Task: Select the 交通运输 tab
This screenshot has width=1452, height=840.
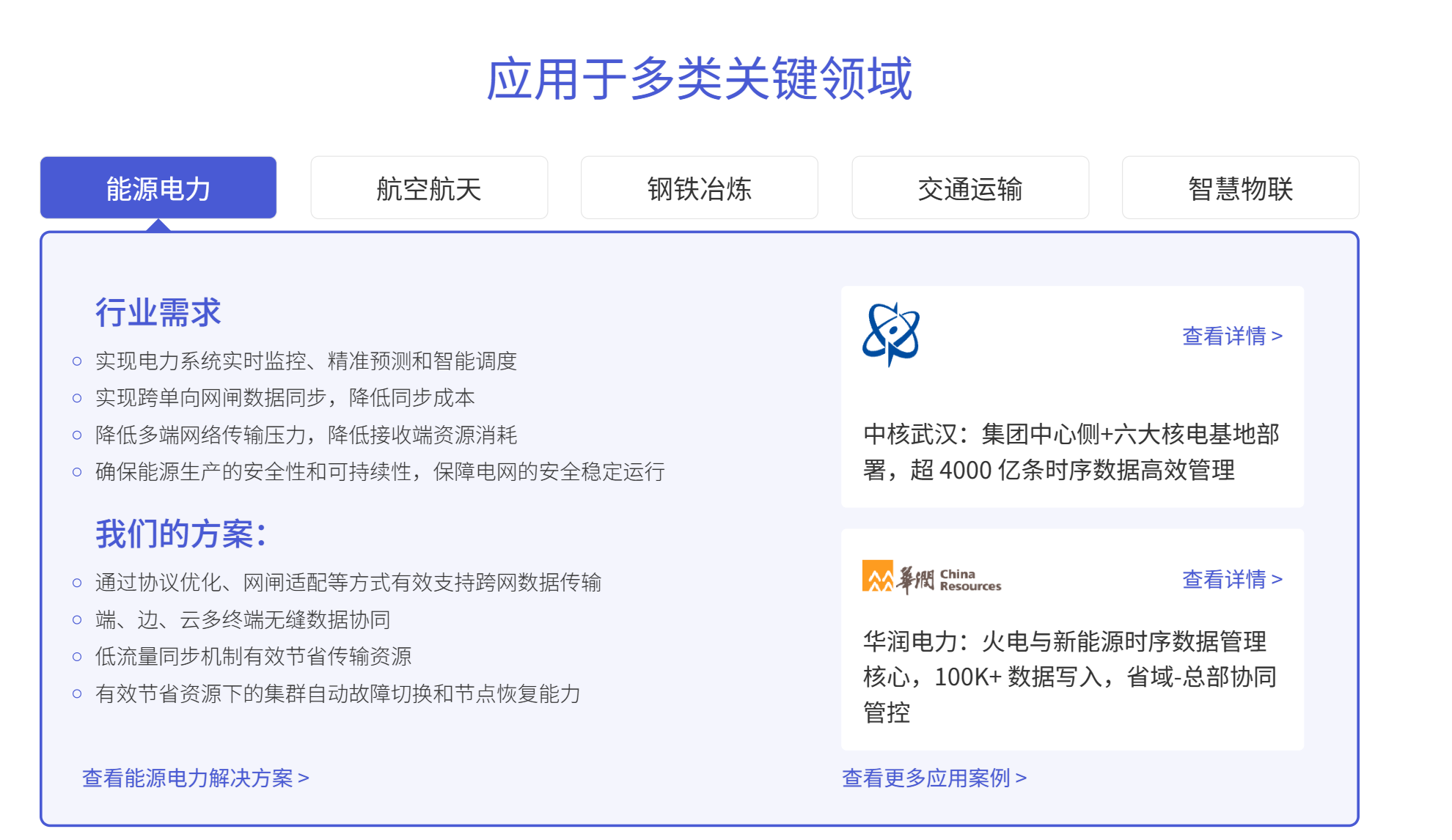Action: pyautogui.click(x=970, y=188)
